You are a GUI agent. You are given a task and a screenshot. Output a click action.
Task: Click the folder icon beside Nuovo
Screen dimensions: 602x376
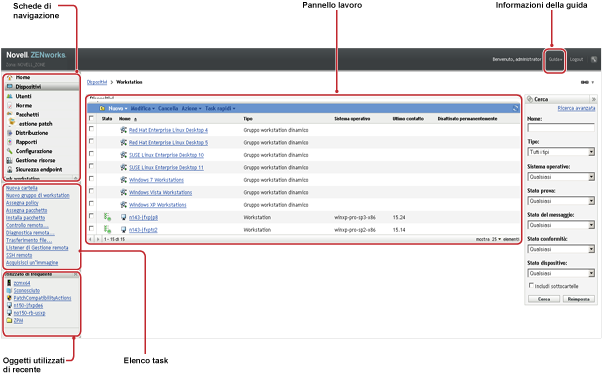click(102, 109)
